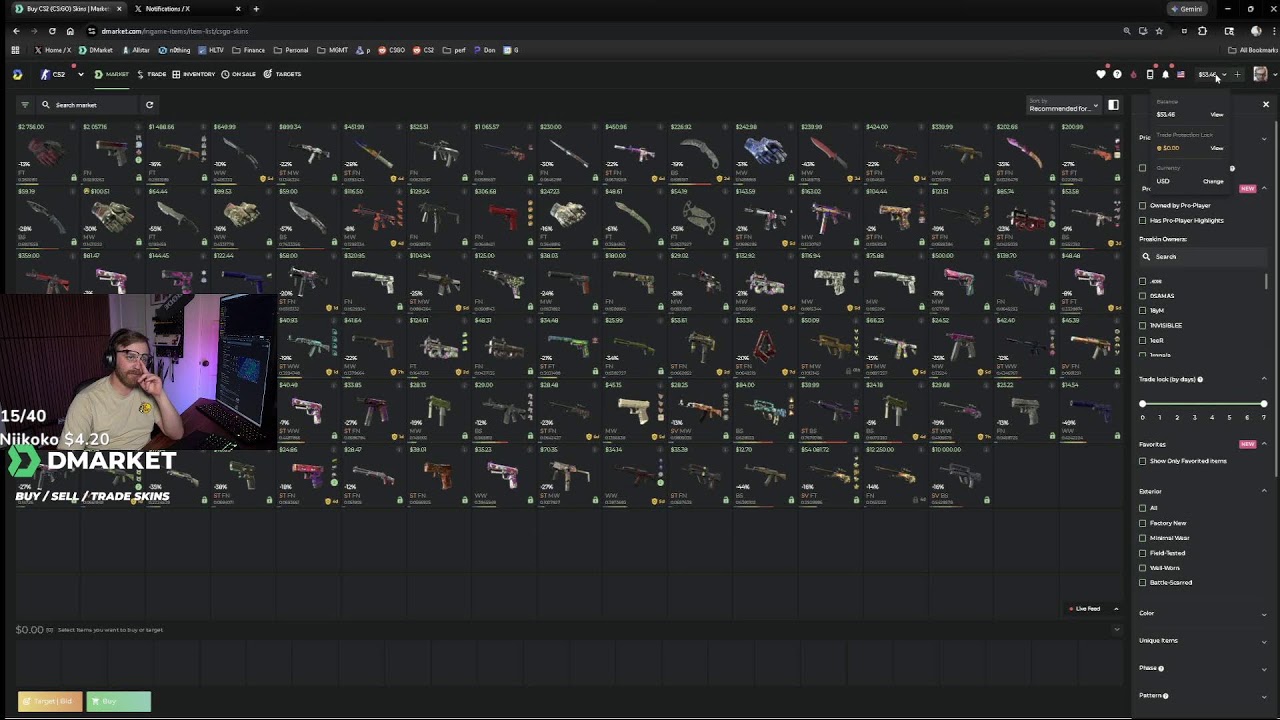Collapse the Favorites filter section

[x=1264, y=444]
